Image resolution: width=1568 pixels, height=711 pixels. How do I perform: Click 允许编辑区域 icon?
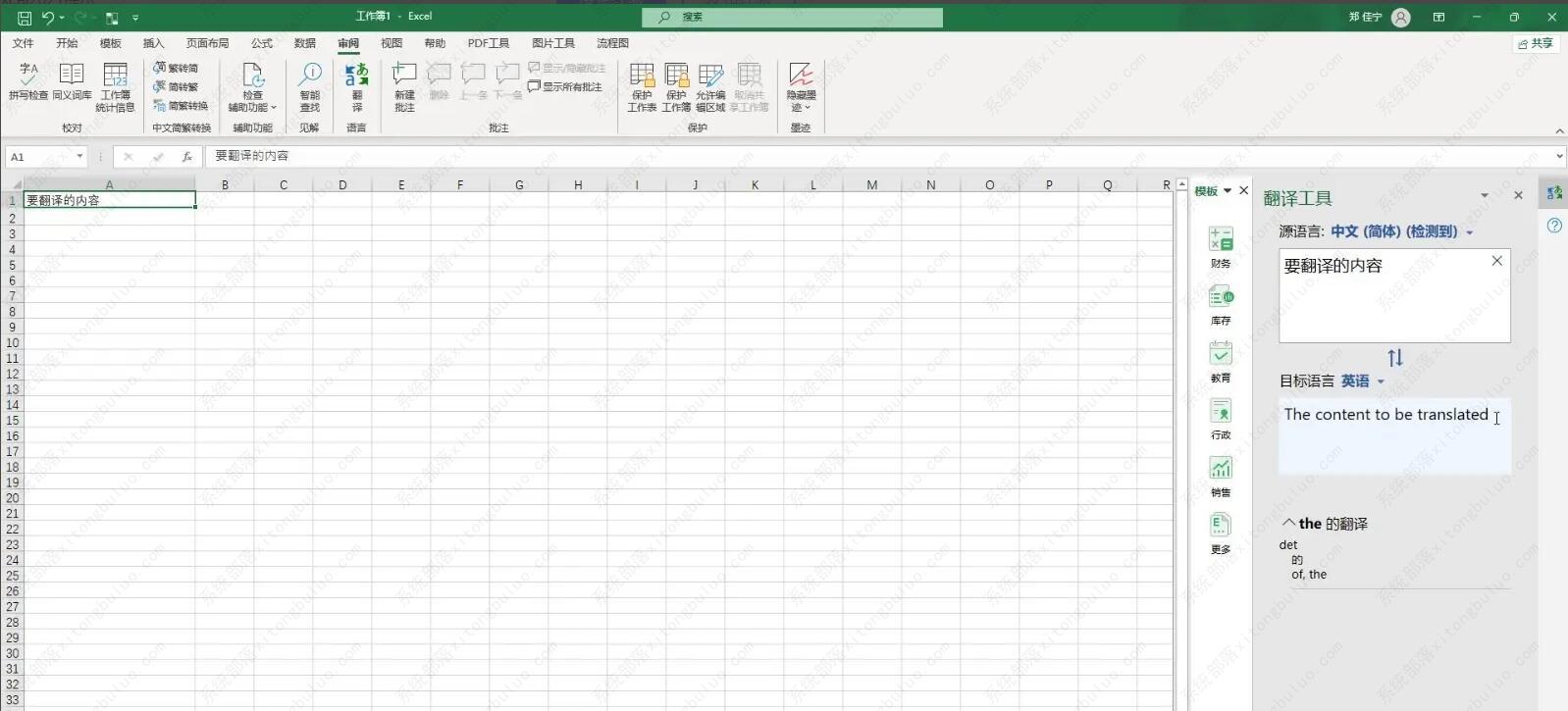(x=710, y=87)
